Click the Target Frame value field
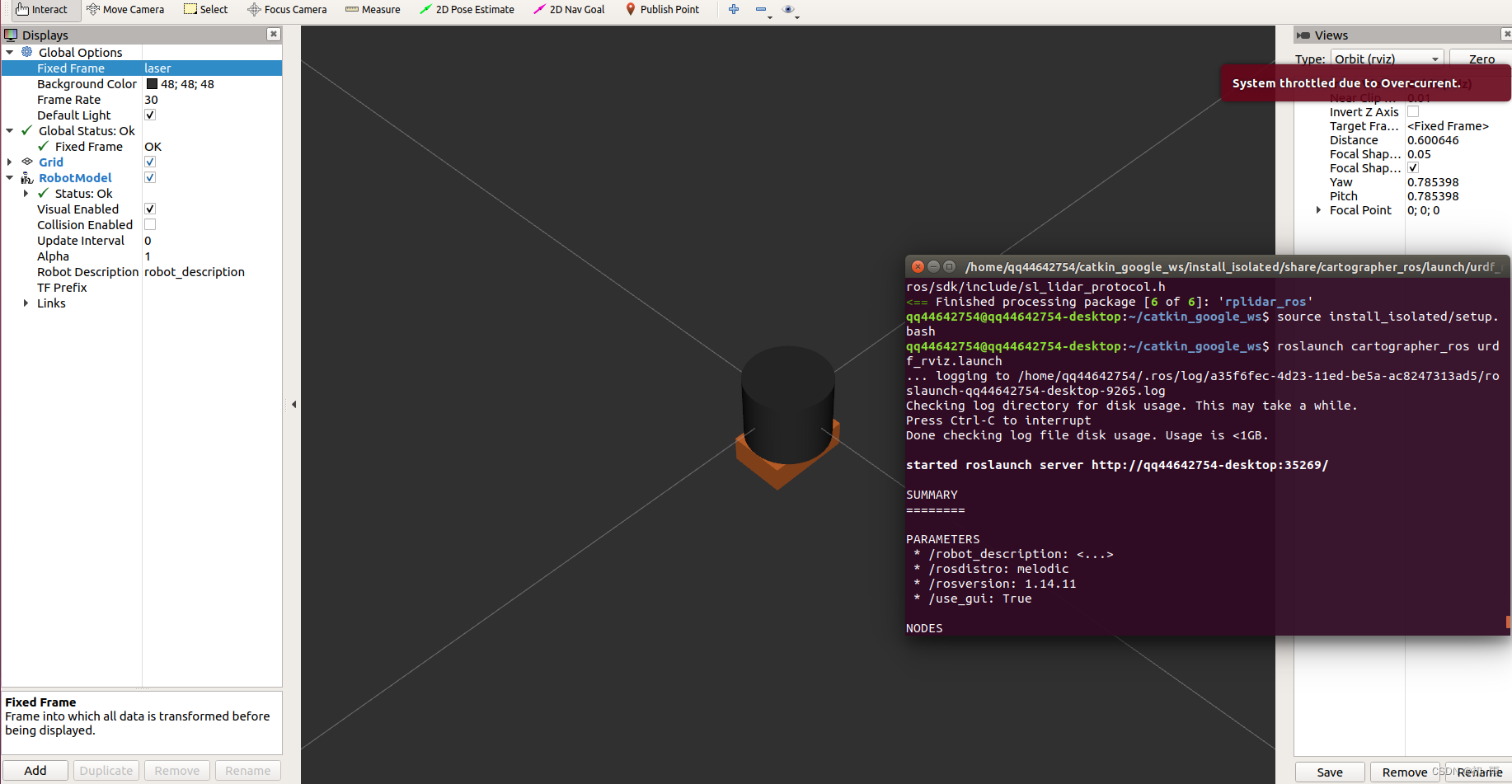Viewport: 1512px width, 784px height. (x=1458, y=125)
